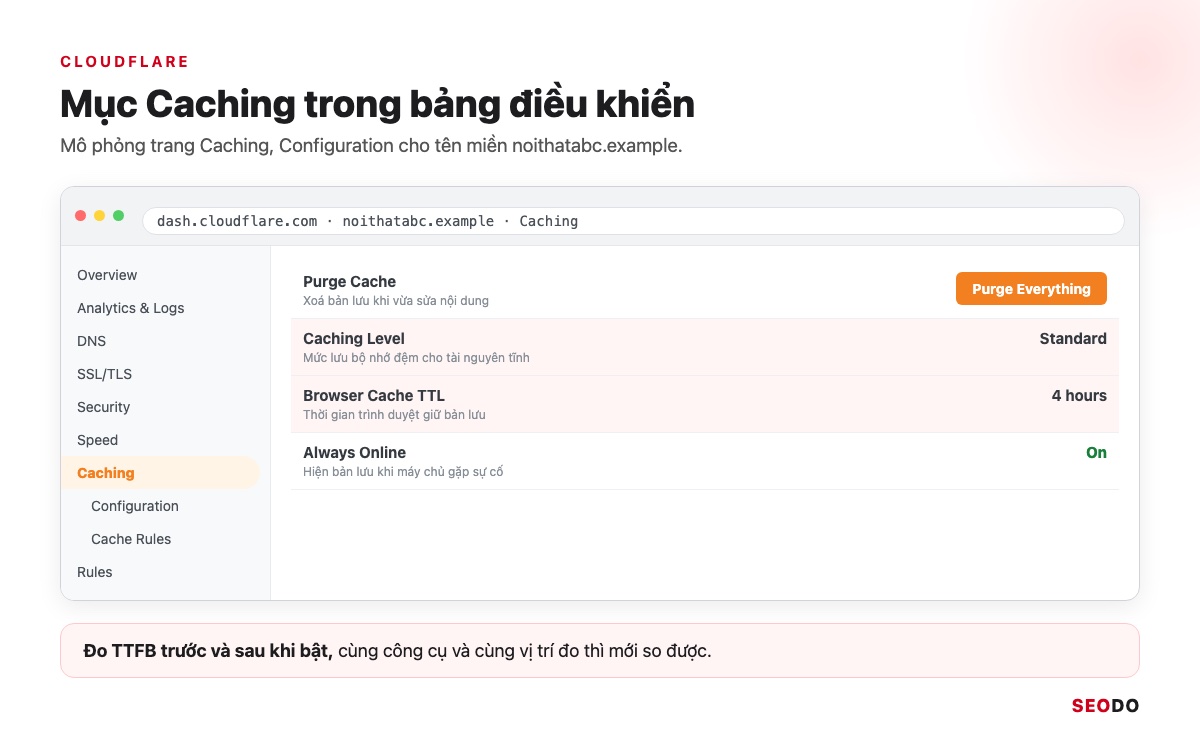Screen dimensions: 1200x738
Task: Select the Always Online row title
Action: [x=355, y=453]
